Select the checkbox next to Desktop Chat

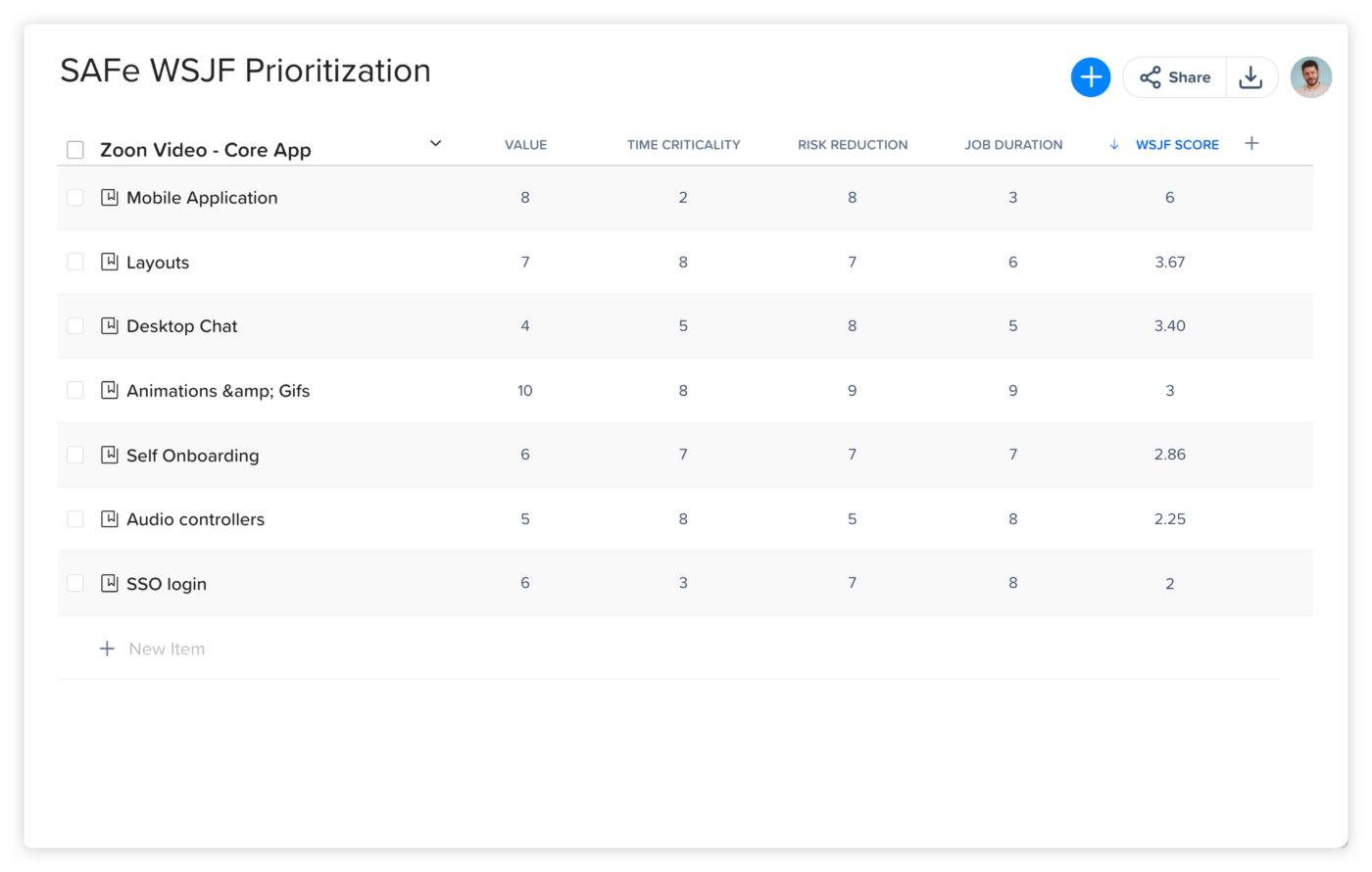[75, 325]
